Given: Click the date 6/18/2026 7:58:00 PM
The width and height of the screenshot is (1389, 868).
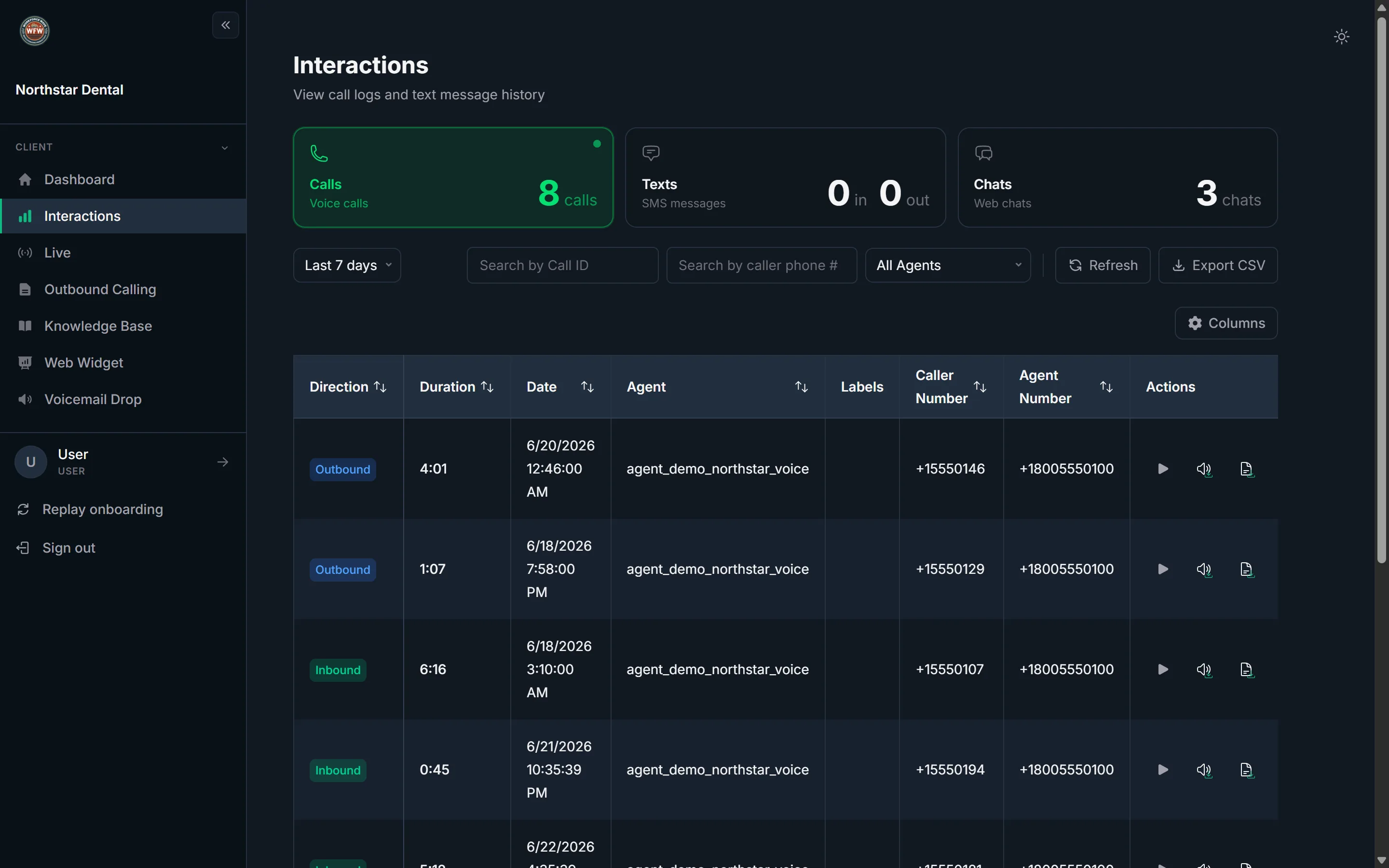Looking at the screenshot, I should click(559, 569).
